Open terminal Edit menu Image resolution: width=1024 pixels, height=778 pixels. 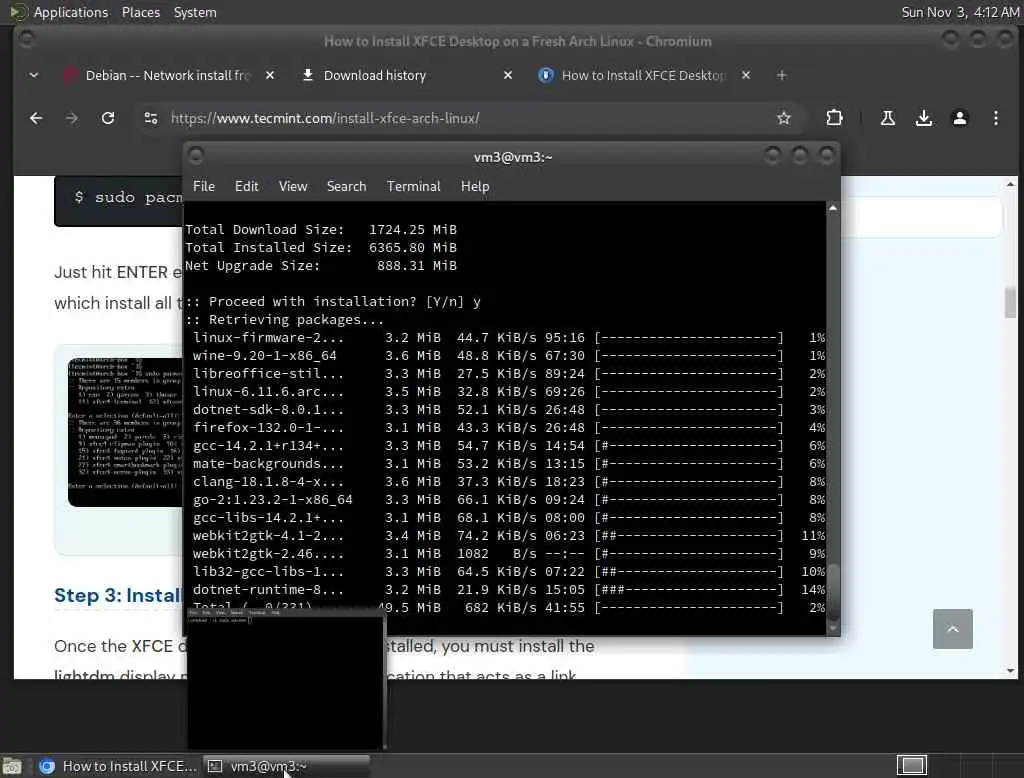pos(246,186)
